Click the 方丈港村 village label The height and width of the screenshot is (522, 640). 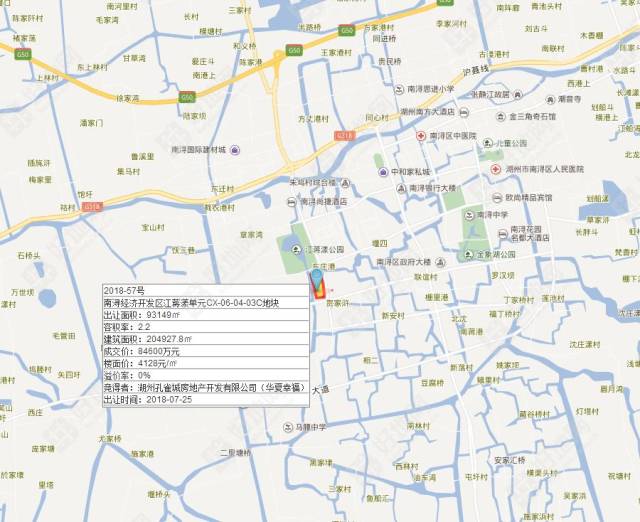click(x=313, y=119)
